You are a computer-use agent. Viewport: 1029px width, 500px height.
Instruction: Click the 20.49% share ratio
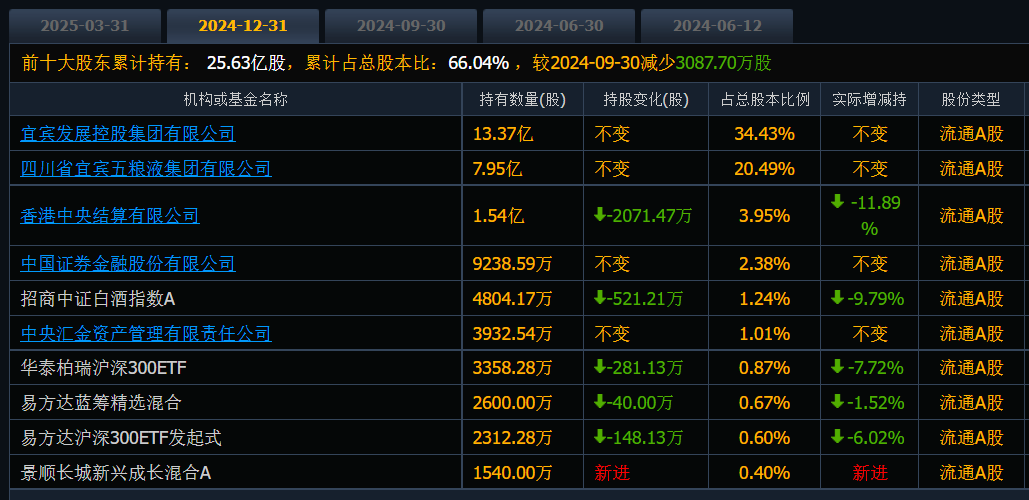(765, 169)
